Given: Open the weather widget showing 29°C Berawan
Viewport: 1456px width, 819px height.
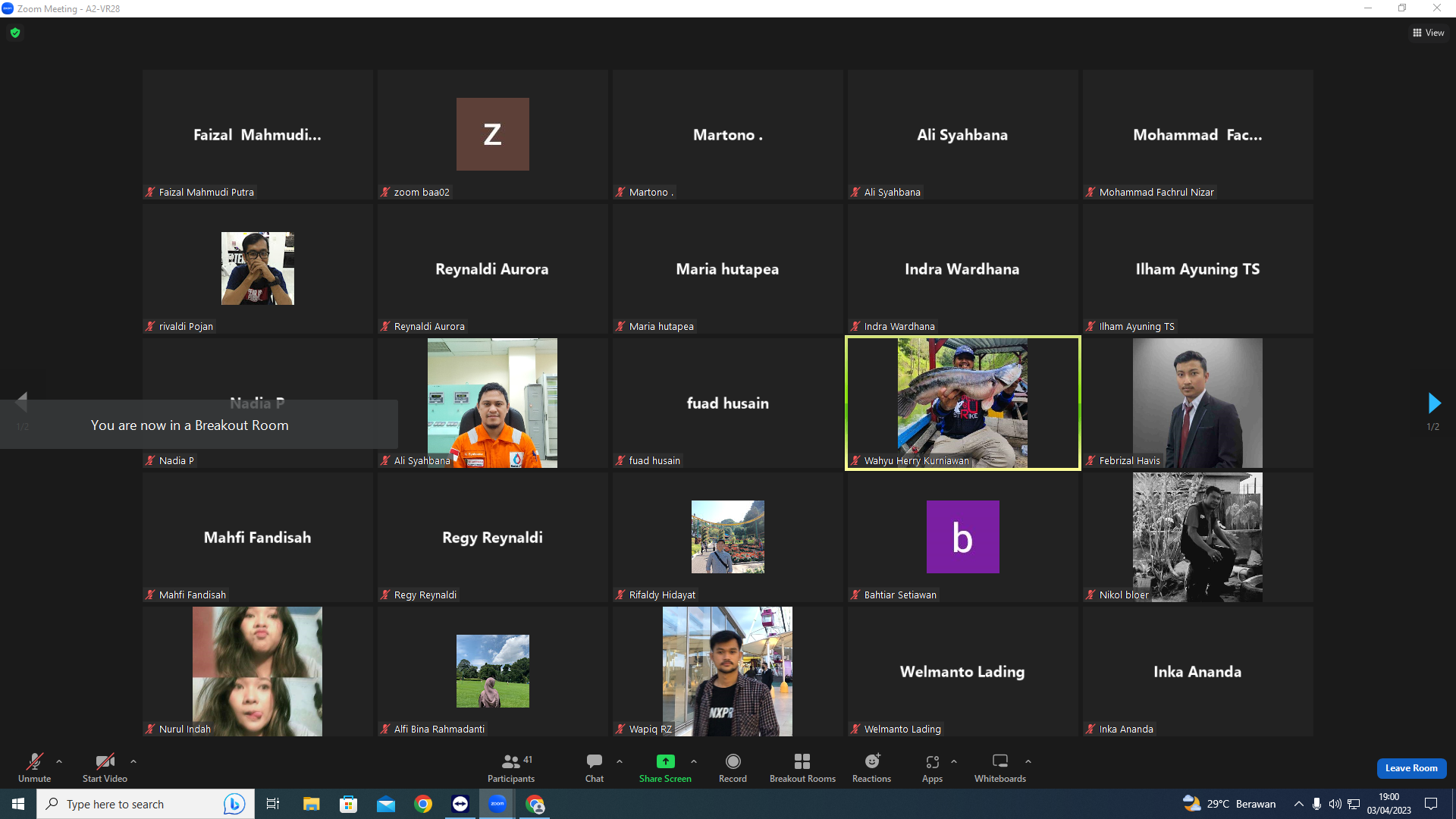Looking at the screenshot, I should pos(1229,804).
